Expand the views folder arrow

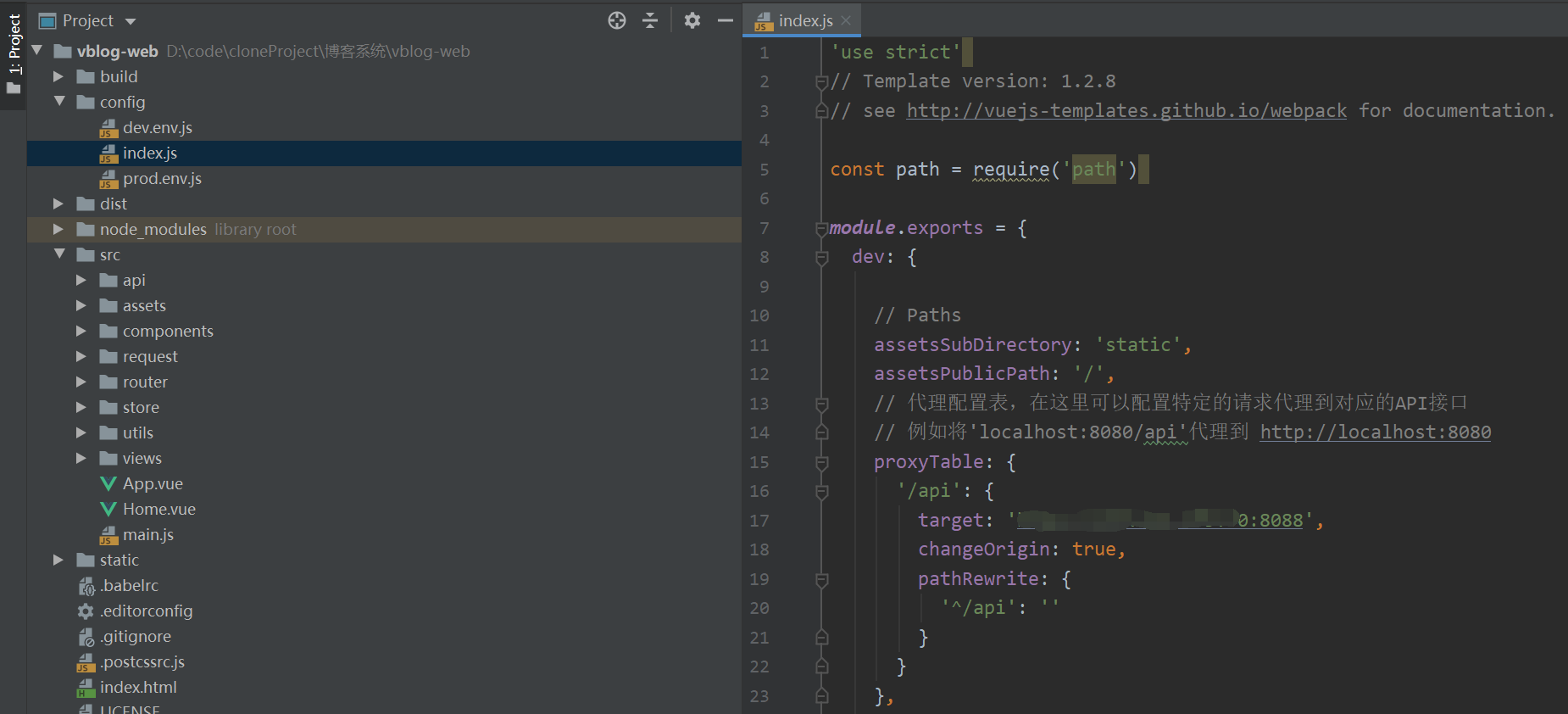coord(81,458)
